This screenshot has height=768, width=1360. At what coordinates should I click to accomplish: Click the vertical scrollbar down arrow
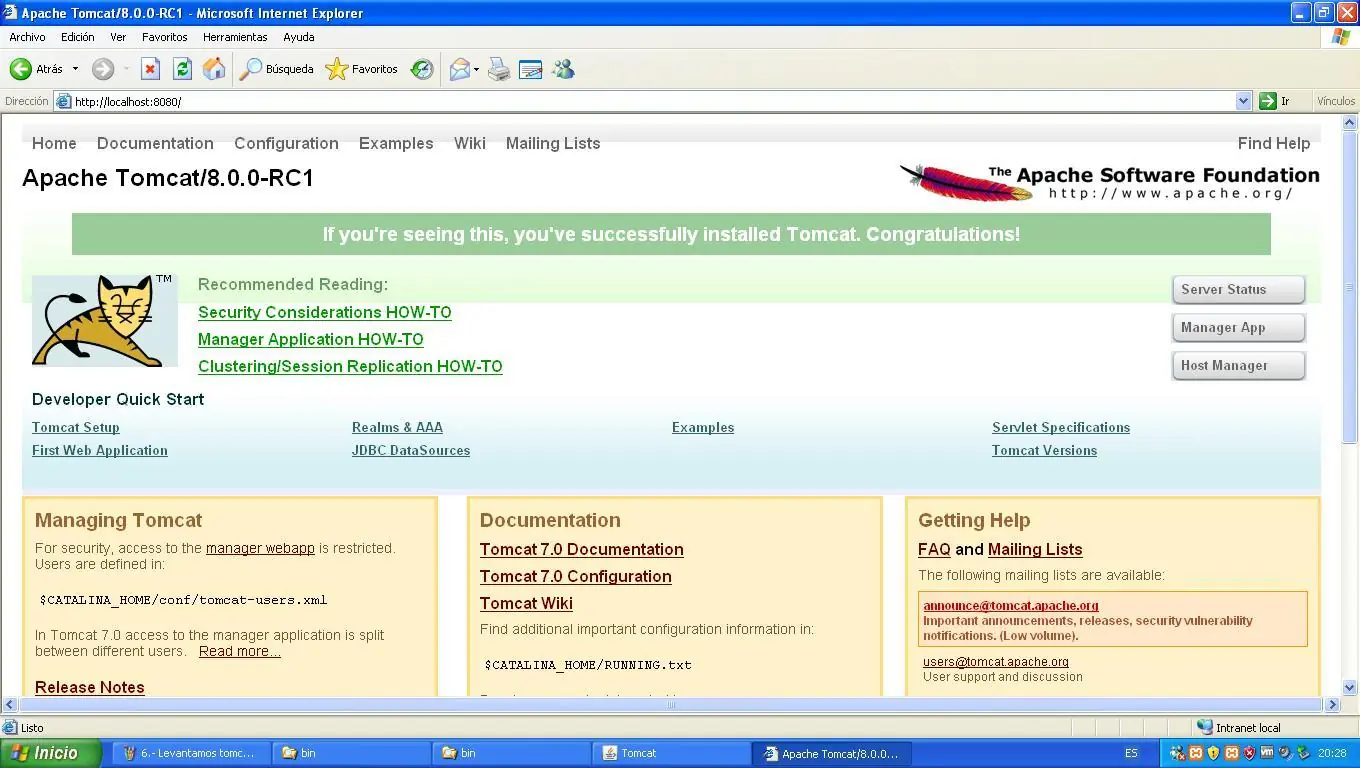pyautogui.click(x=1350, y=688)
